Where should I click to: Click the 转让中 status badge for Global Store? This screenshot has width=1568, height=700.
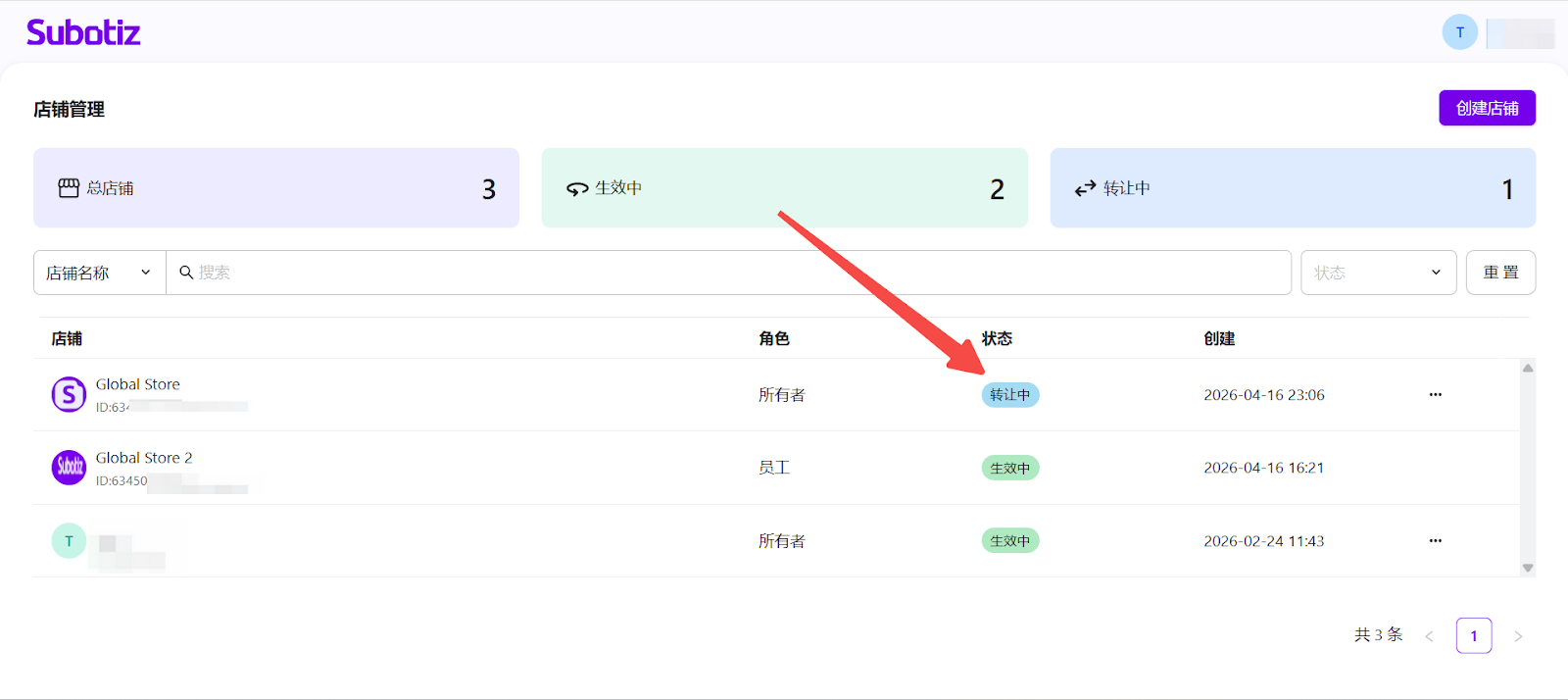click(x=1009, y=395)
